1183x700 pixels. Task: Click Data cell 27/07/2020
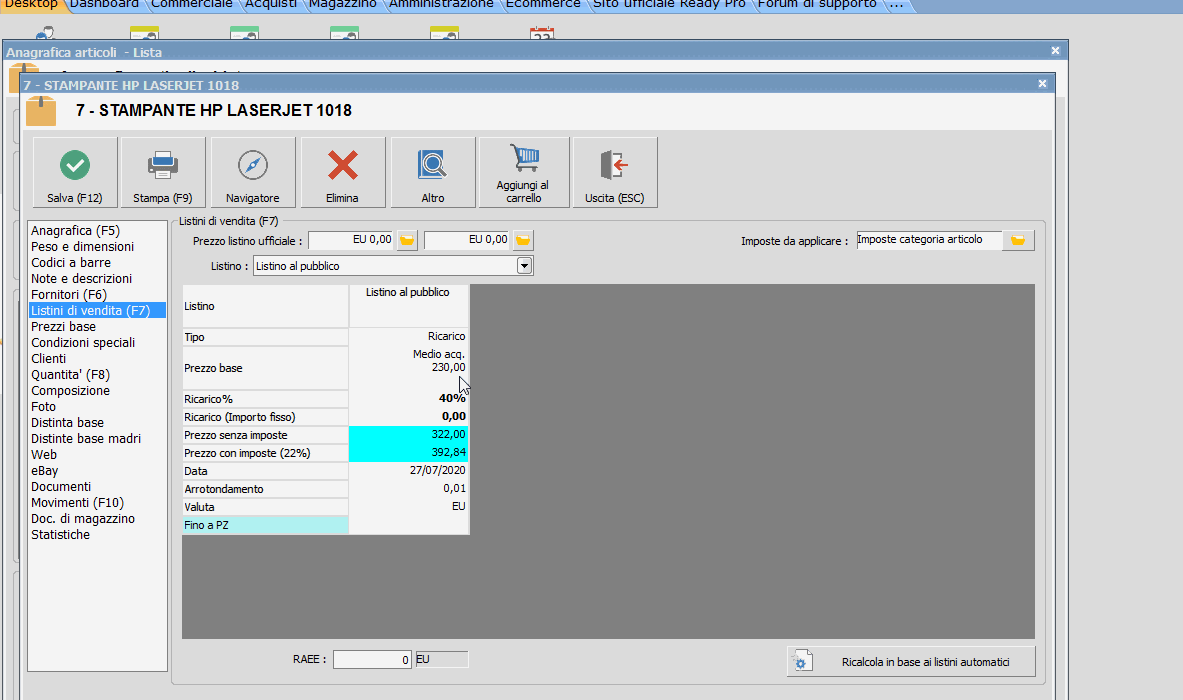pos(408,471)
